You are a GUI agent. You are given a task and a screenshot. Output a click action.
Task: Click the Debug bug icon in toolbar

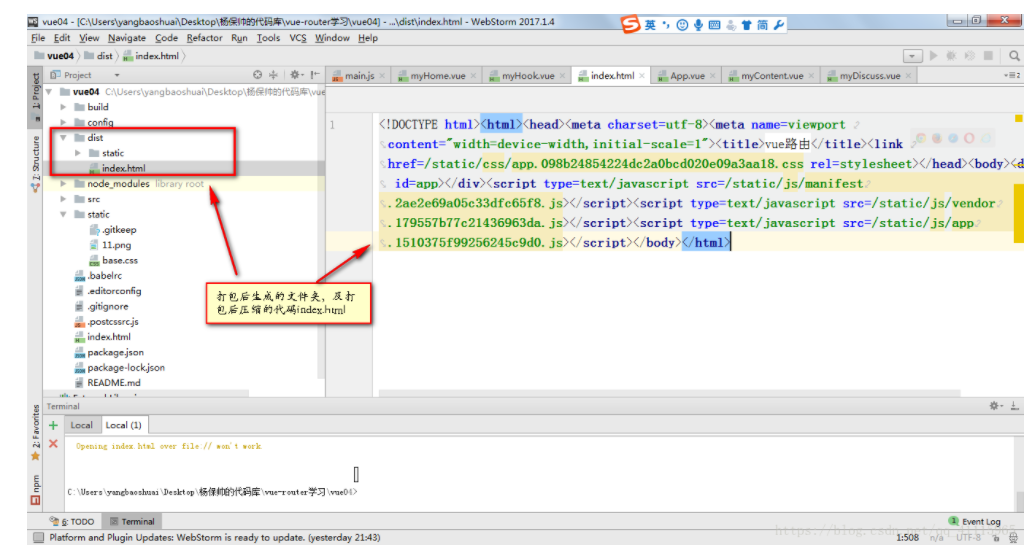click(951, 56)
